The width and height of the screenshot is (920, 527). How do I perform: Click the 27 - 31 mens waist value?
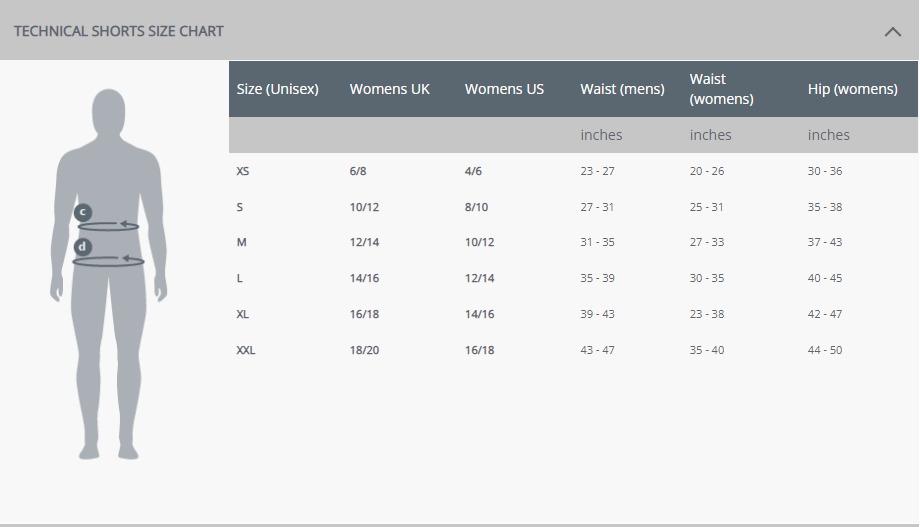point(597,207)
